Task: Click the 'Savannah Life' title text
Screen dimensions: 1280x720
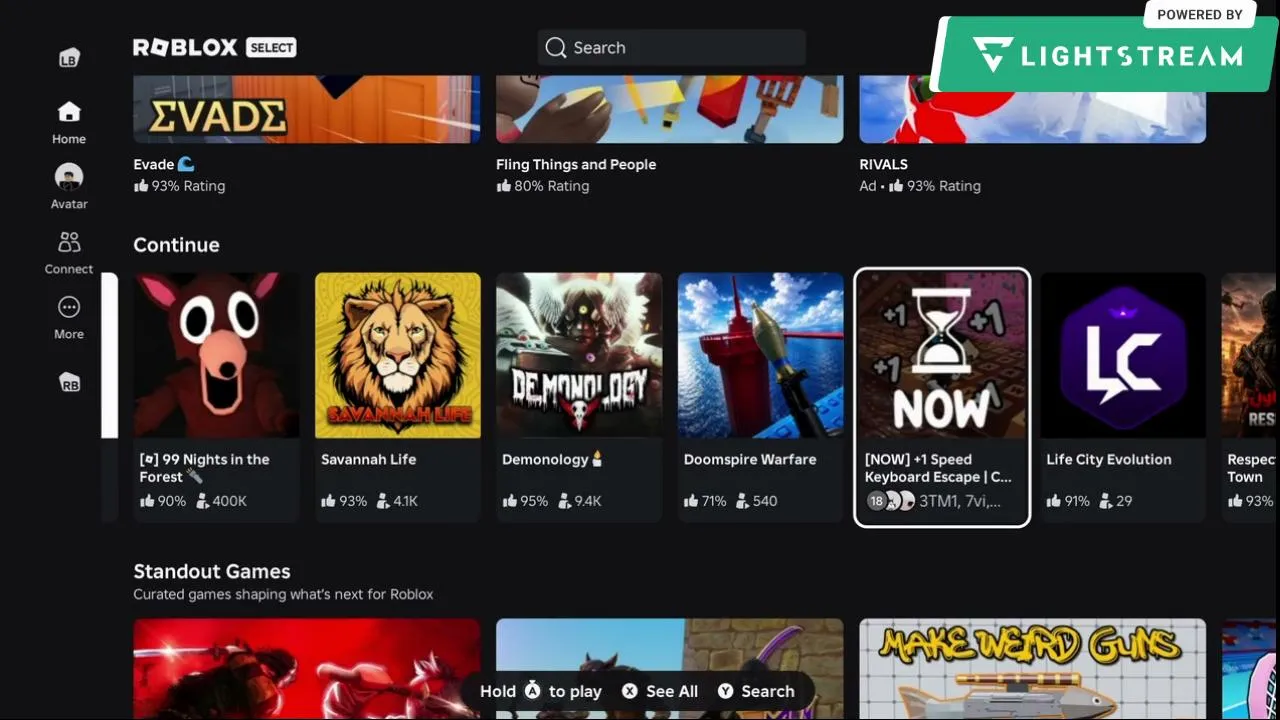Action: pos(369,459)
